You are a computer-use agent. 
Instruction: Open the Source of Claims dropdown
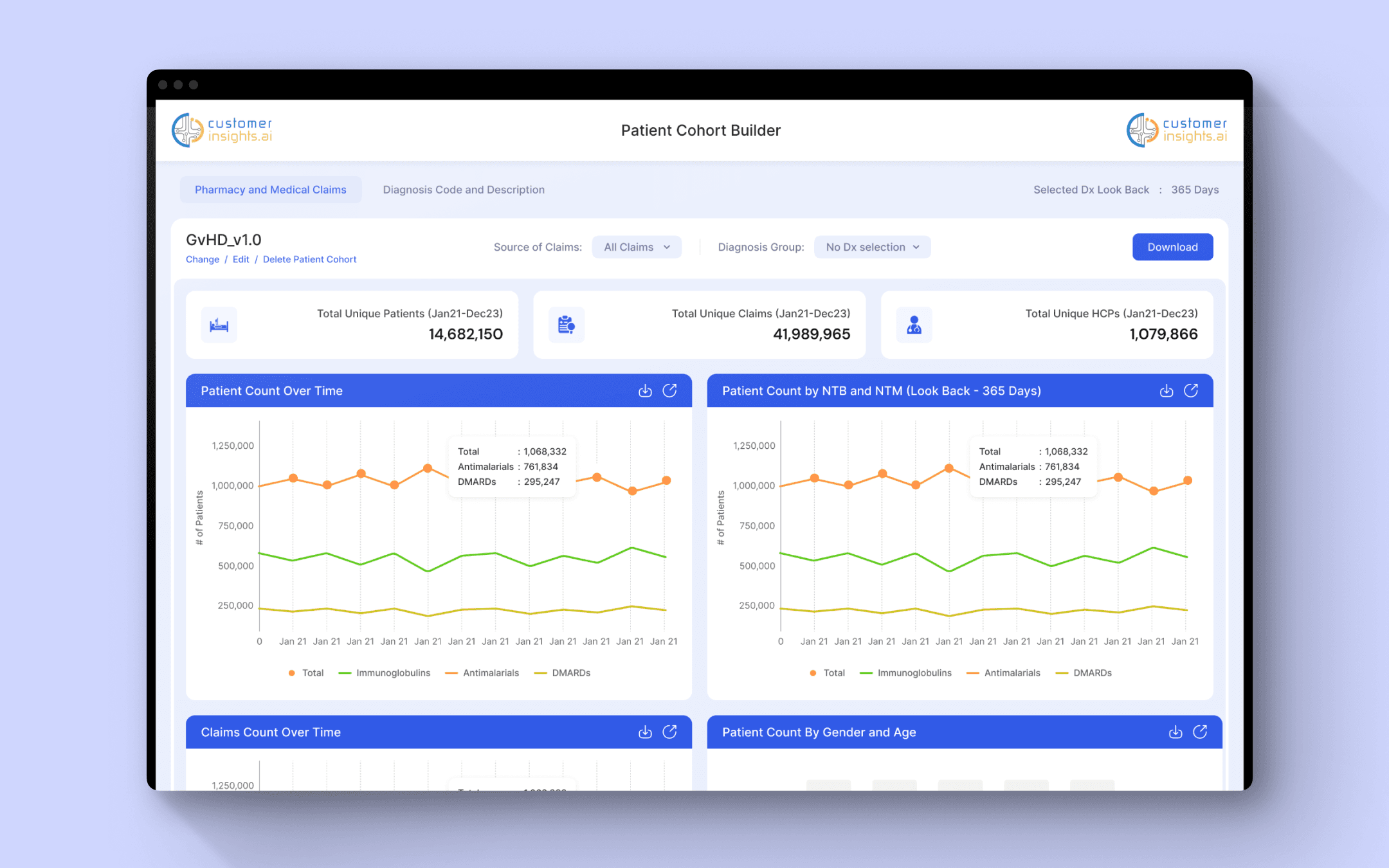636,247
